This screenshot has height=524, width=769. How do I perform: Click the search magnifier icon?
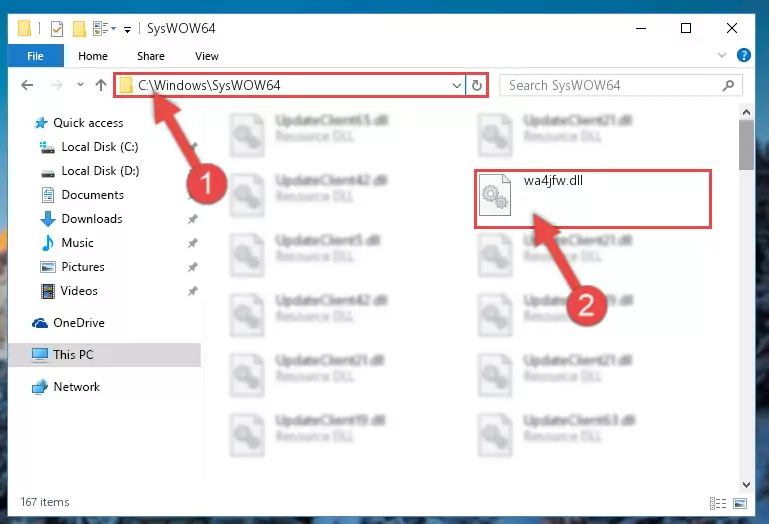[728, 85]
